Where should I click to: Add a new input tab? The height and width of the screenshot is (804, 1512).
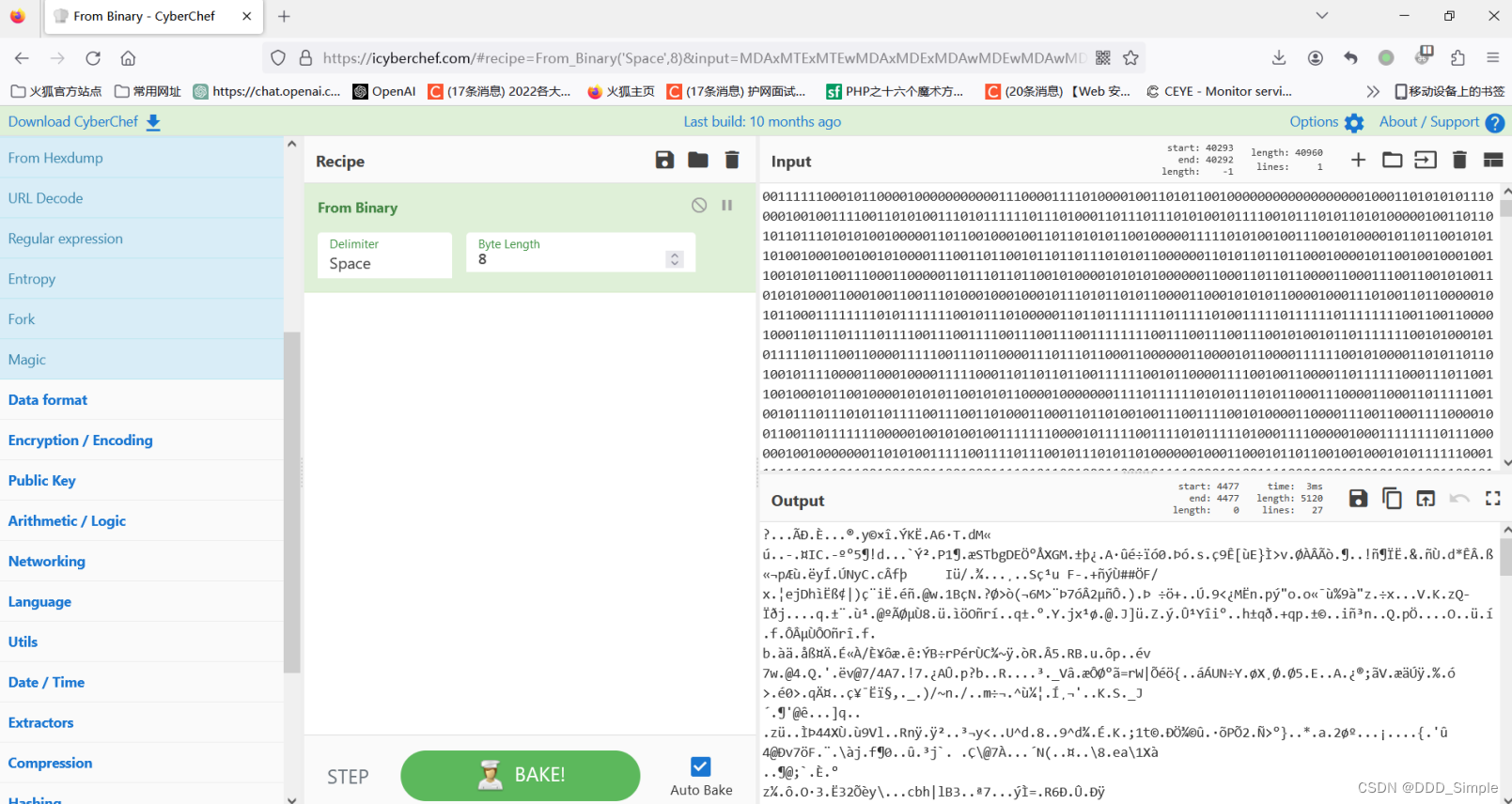1358,160
